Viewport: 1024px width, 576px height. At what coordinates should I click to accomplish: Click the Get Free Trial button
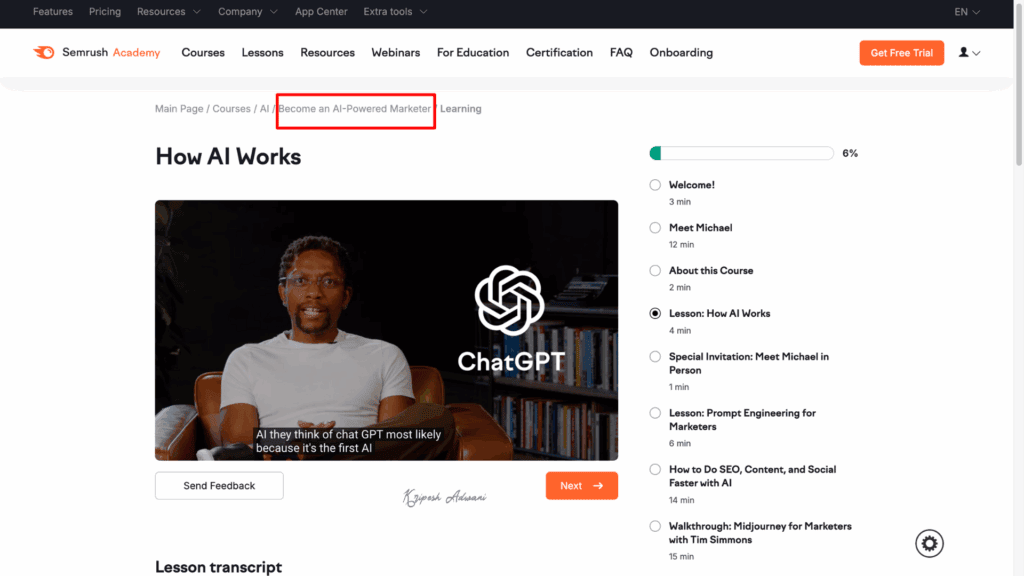pos(901,52)
